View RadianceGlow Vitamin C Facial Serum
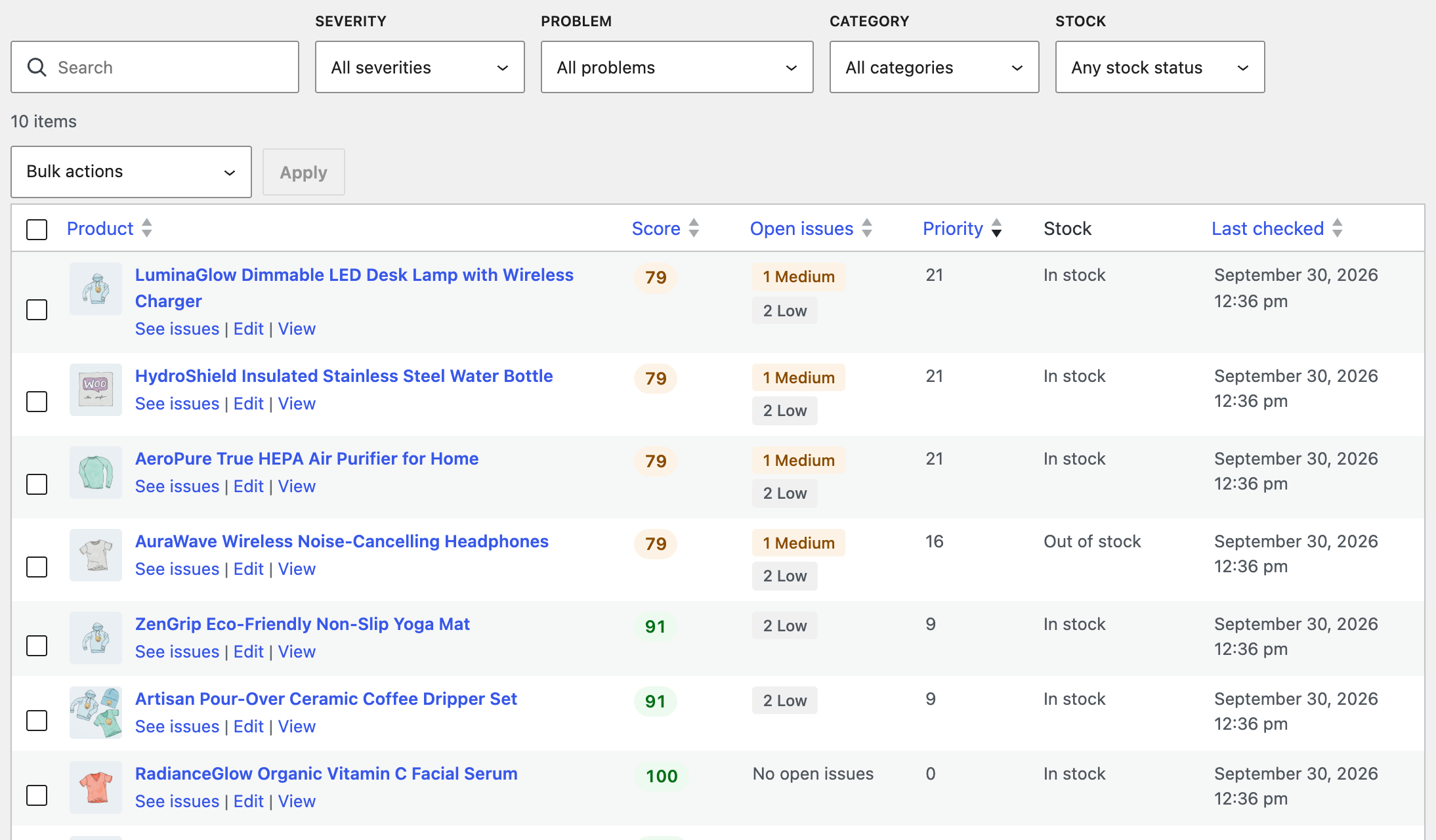Viewport: 1436px width, 840px height. coord(297,801)
